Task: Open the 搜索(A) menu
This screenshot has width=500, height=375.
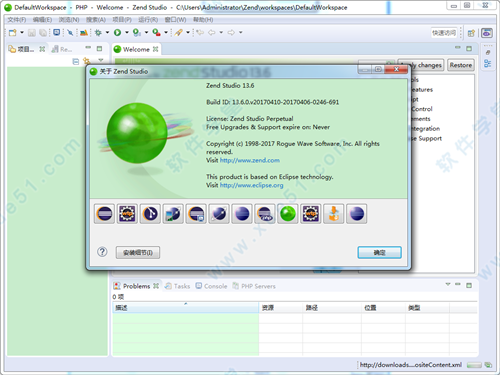Action: coord(96,20)
